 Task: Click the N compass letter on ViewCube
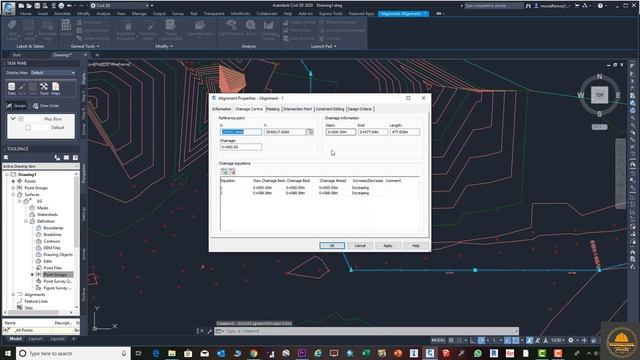(599, 76)
